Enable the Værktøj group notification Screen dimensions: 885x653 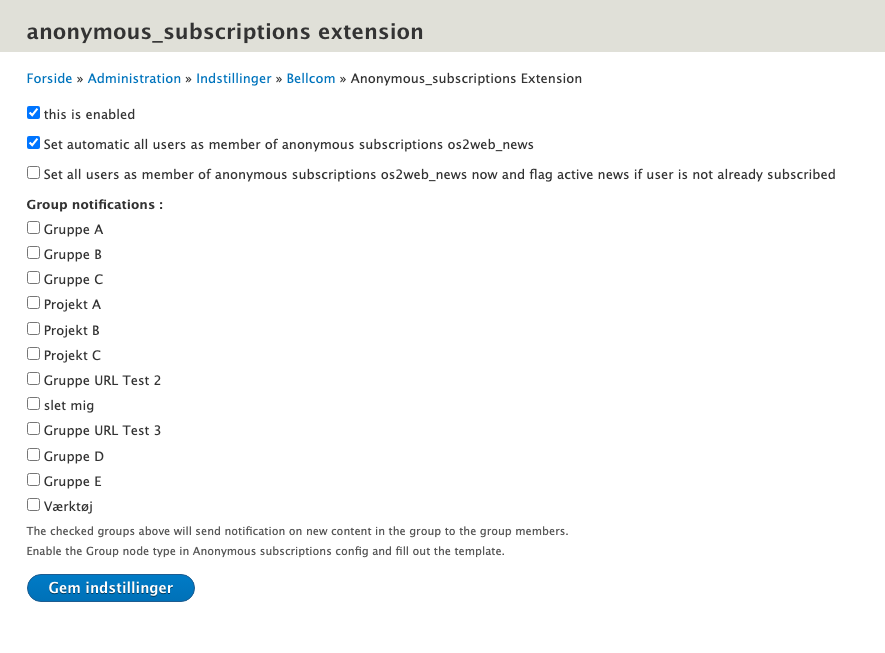click(33, 504)
